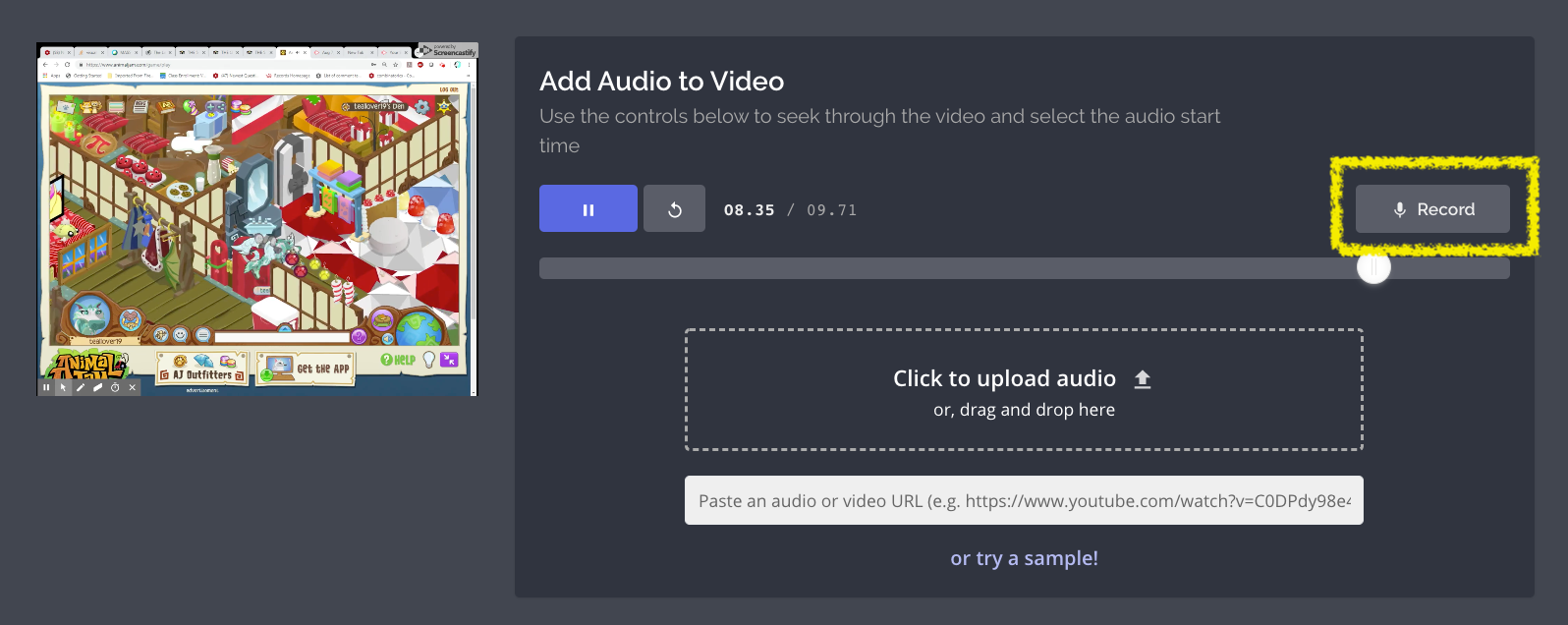Click the 'Add Audio to Video' heading
The image size is (1568, 625).
pos(661,82)
